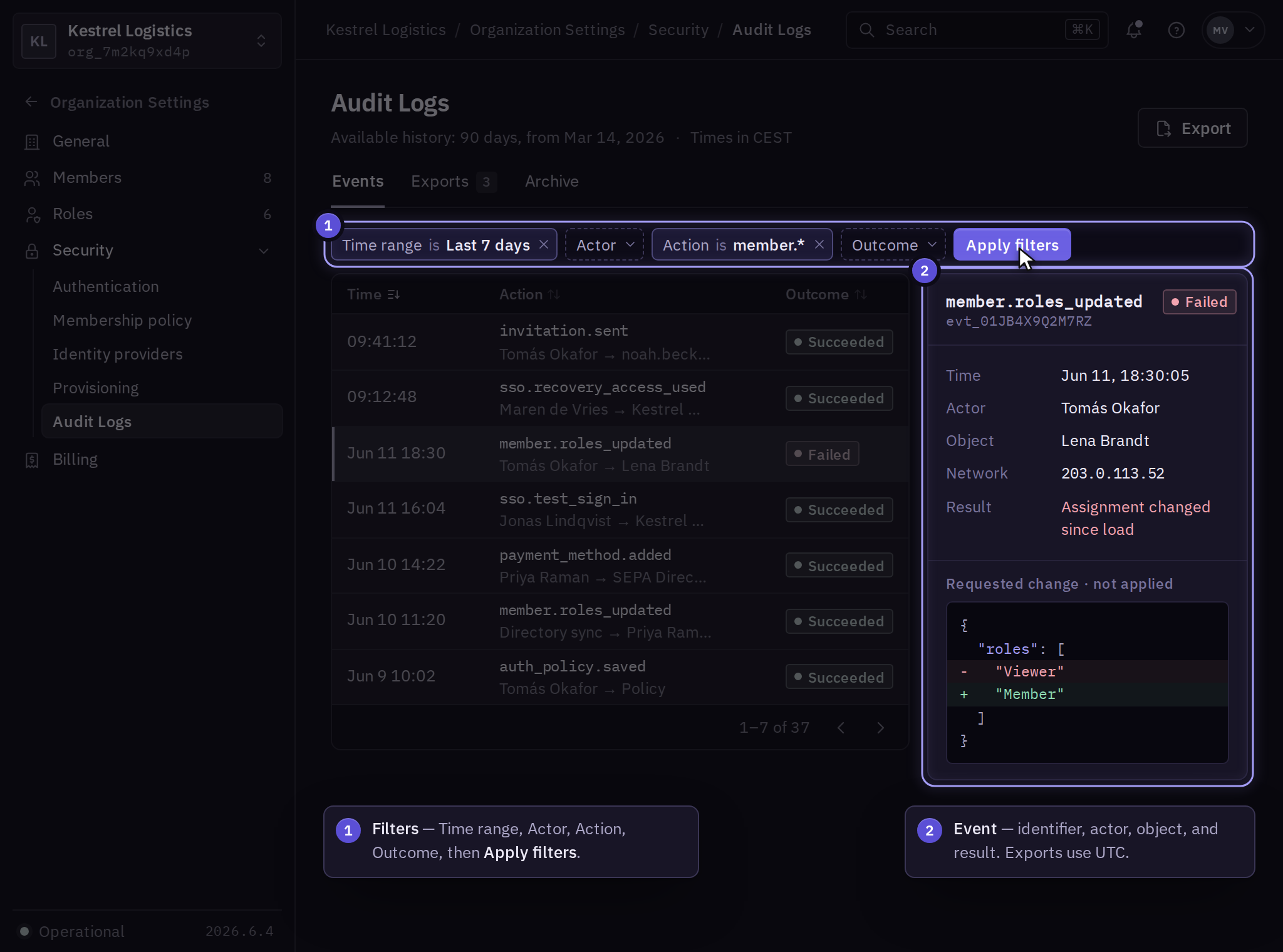The width and height of the screenshot is (1283, 952).
Task: Click the Security breadcrumb link
Action: pyautogui.click(x=678, y=29)
